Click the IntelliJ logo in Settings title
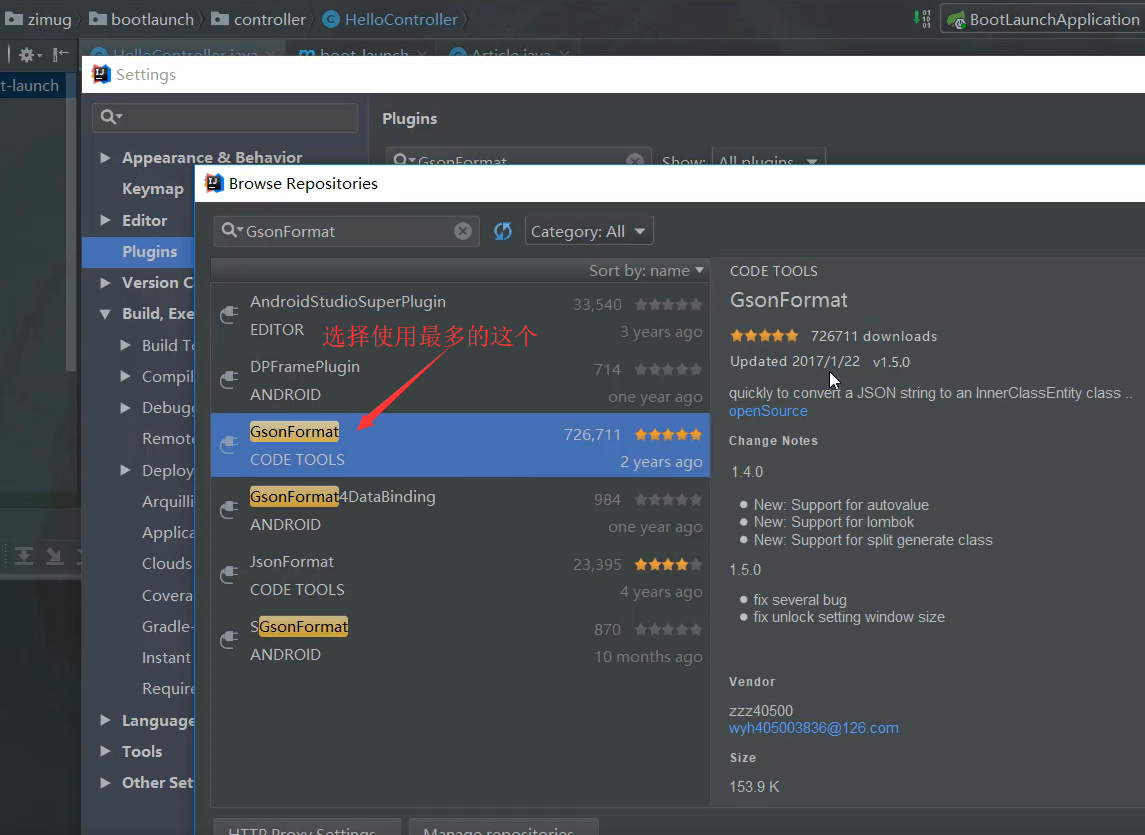The height and width of the screenshot is (835, 1145). (x=101, y=75)
